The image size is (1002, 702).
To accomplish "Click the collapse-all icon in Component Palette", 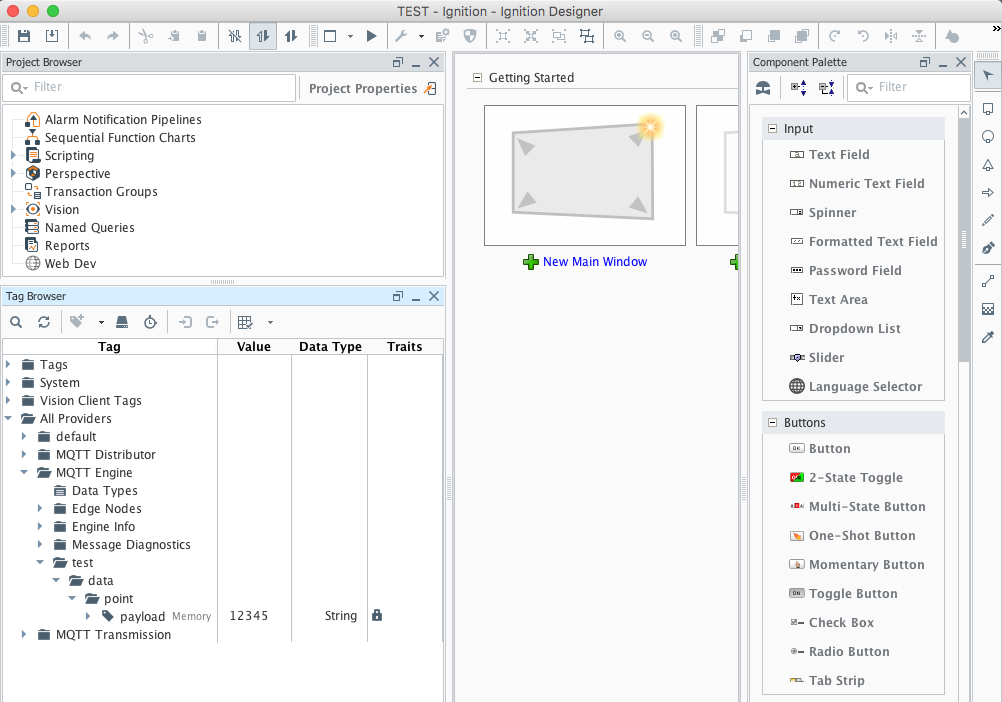I will click(826, 88).
